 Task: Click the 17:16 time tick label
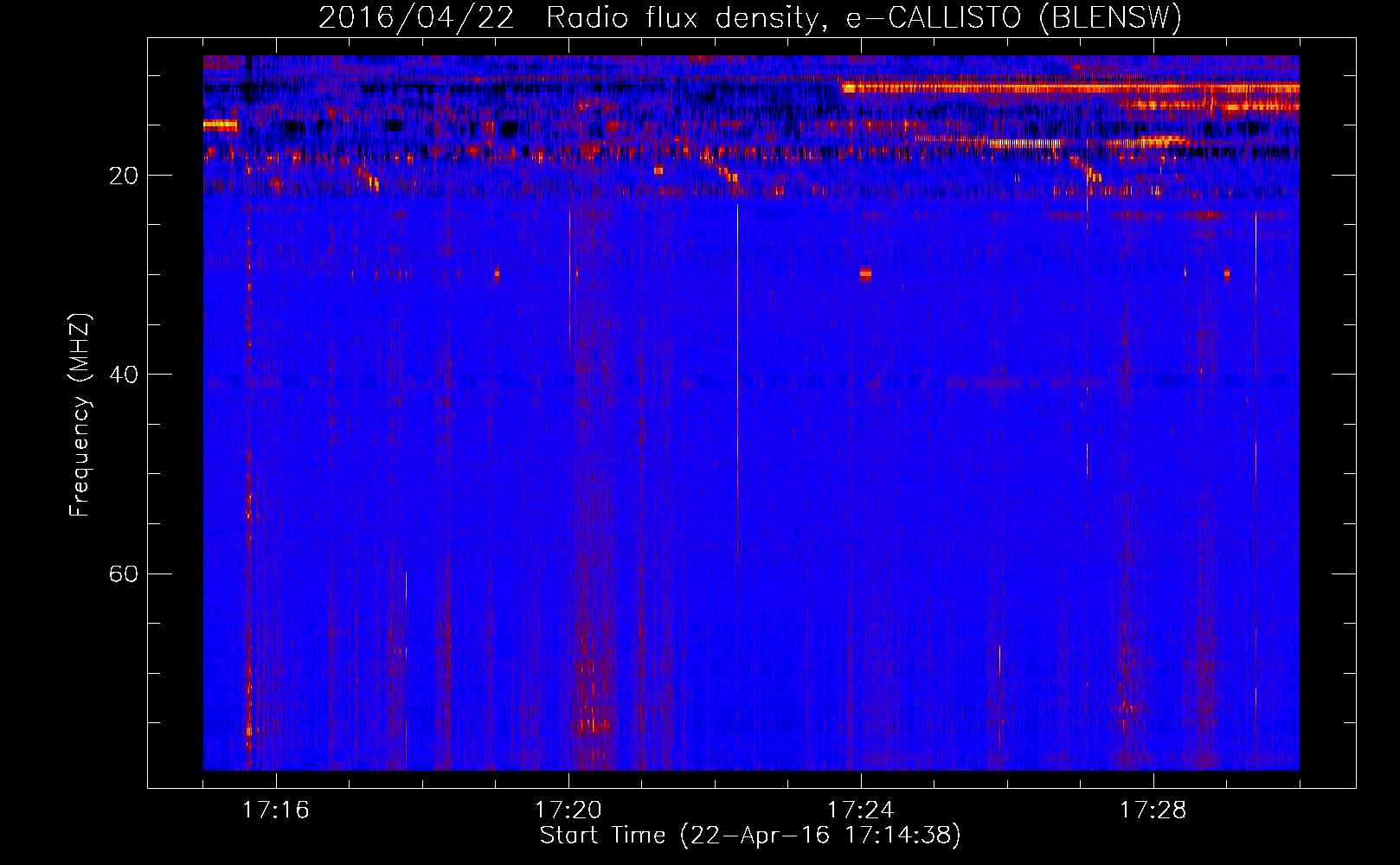(276, 810)
